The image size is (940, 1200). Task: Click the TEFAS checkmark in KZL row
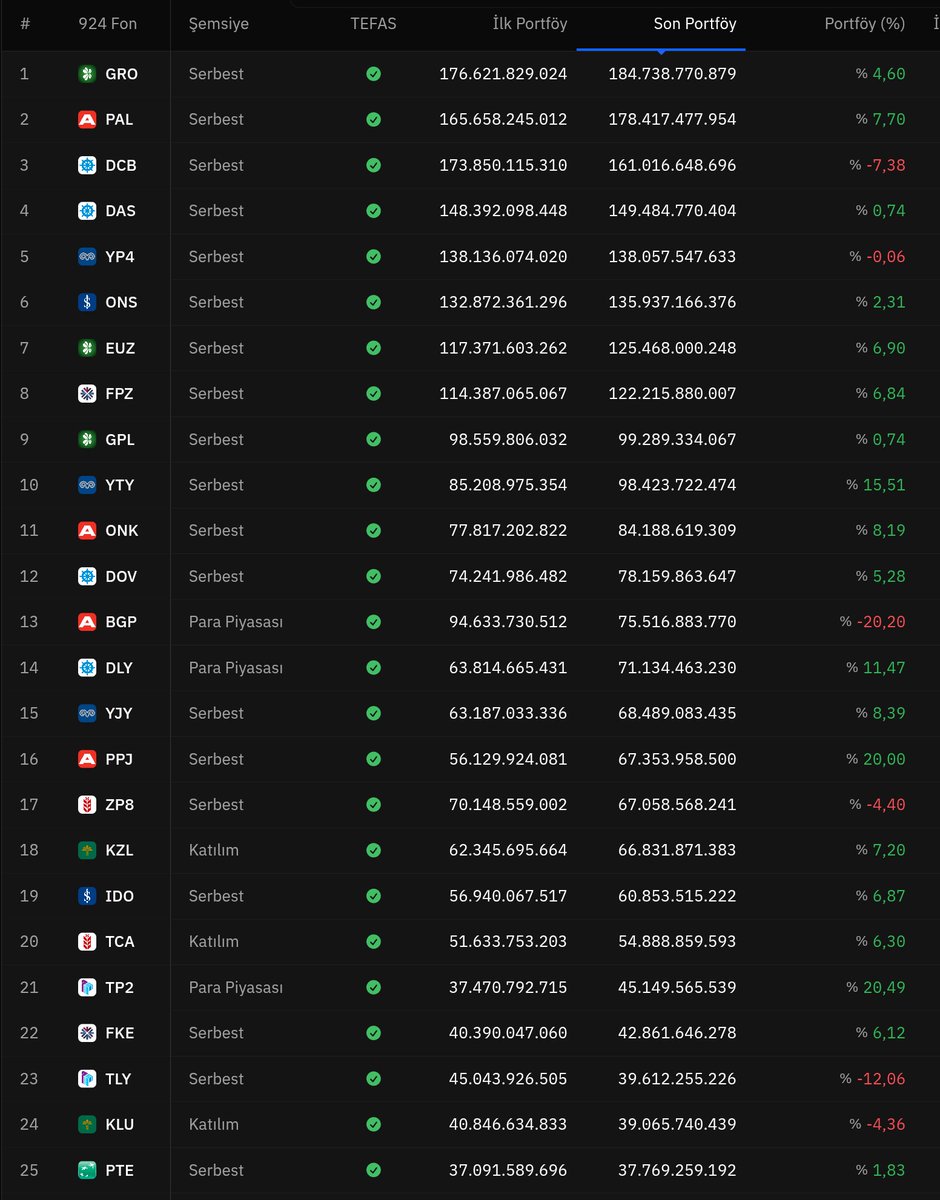point(373,850)
